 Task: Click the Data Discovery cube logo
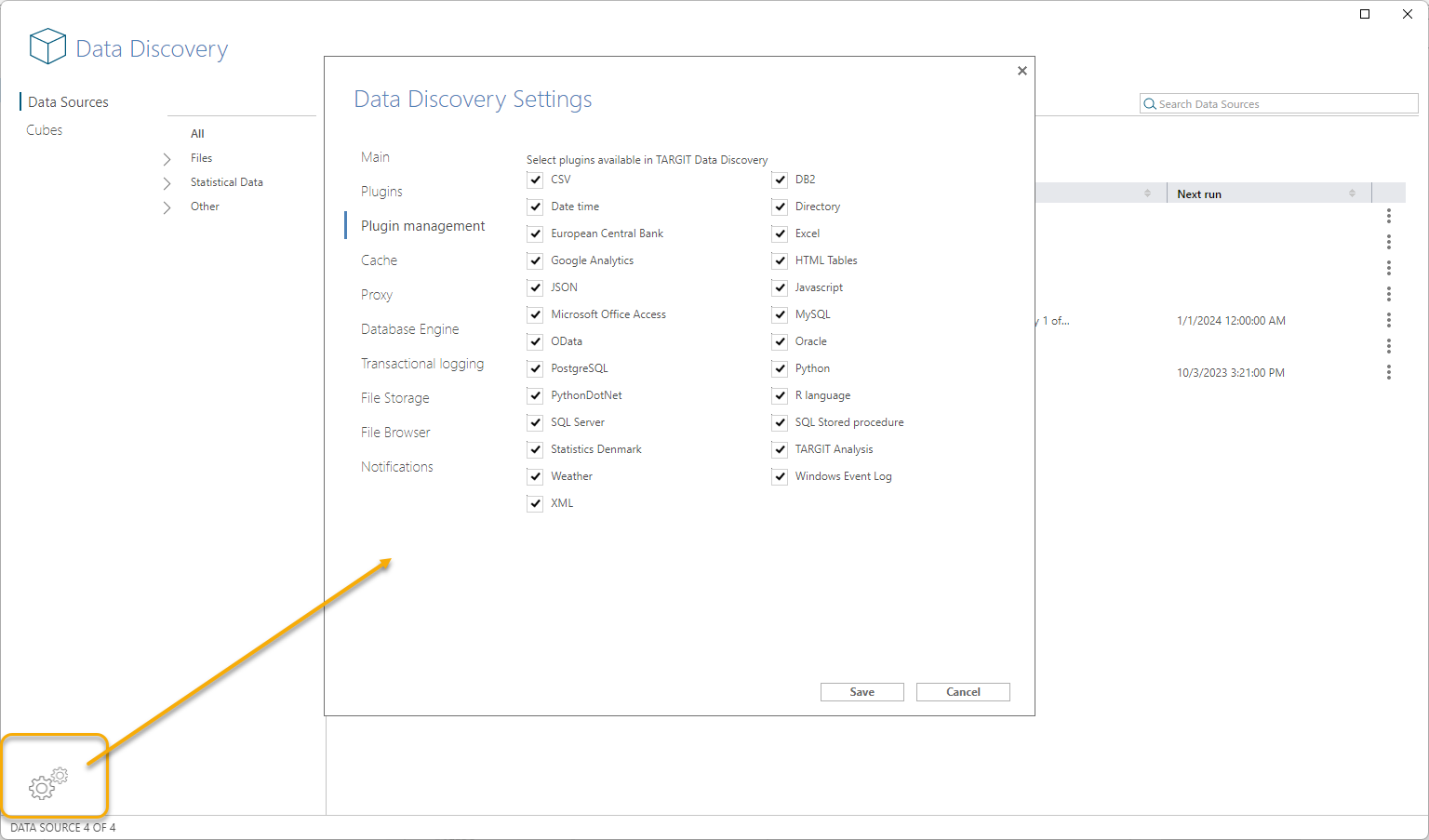click(x=47, y=47)
